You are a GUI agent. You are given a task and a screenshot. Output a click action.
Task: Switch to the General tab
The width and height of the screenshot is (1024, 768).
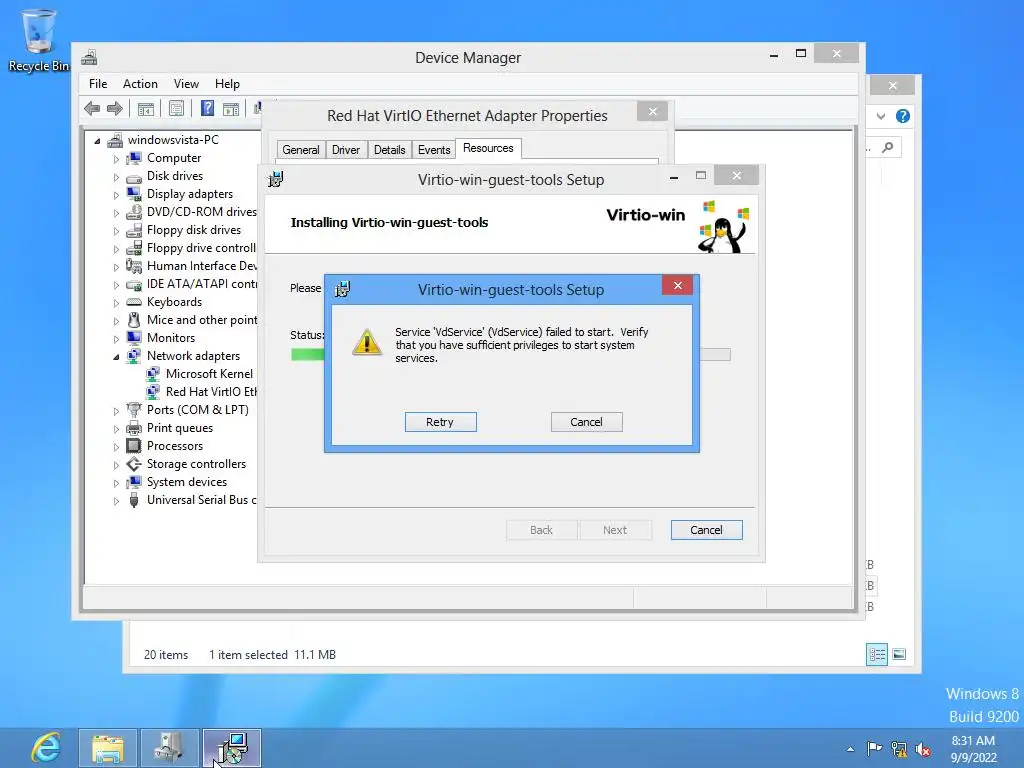[x=301, y=150]
